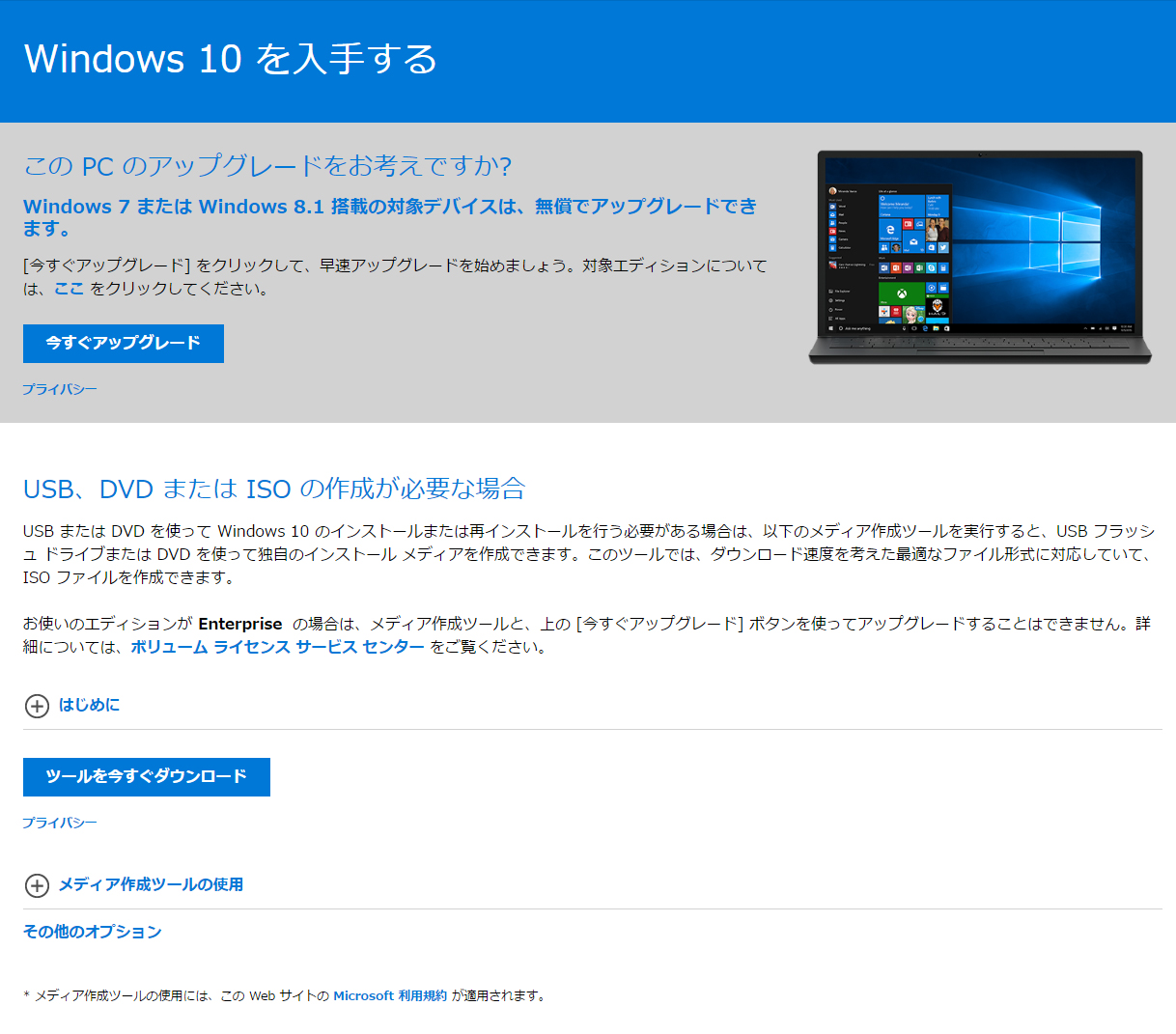The image size is (1176, 1034).
Task: Click the 今すぐアップグレード button
Action: (x=124, y=344)
